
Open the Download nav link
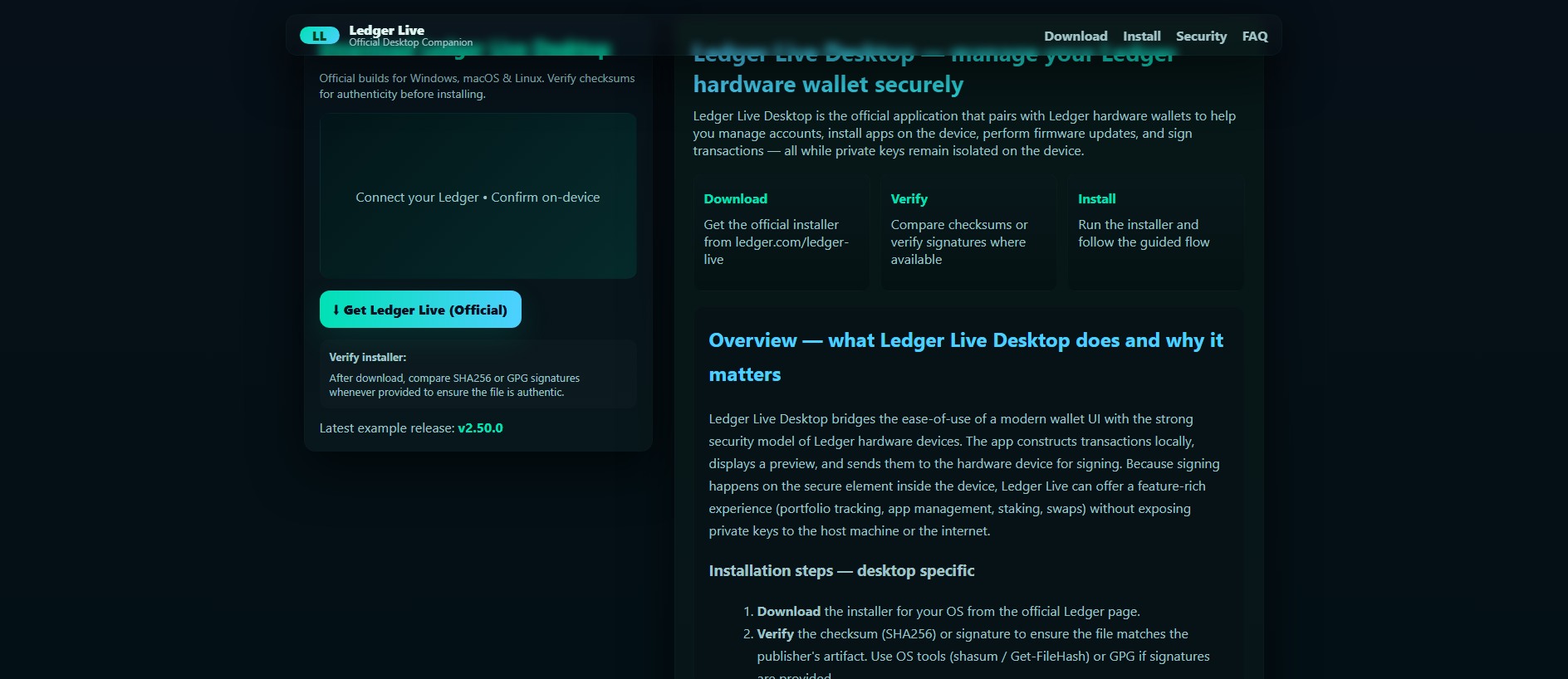1076,36
